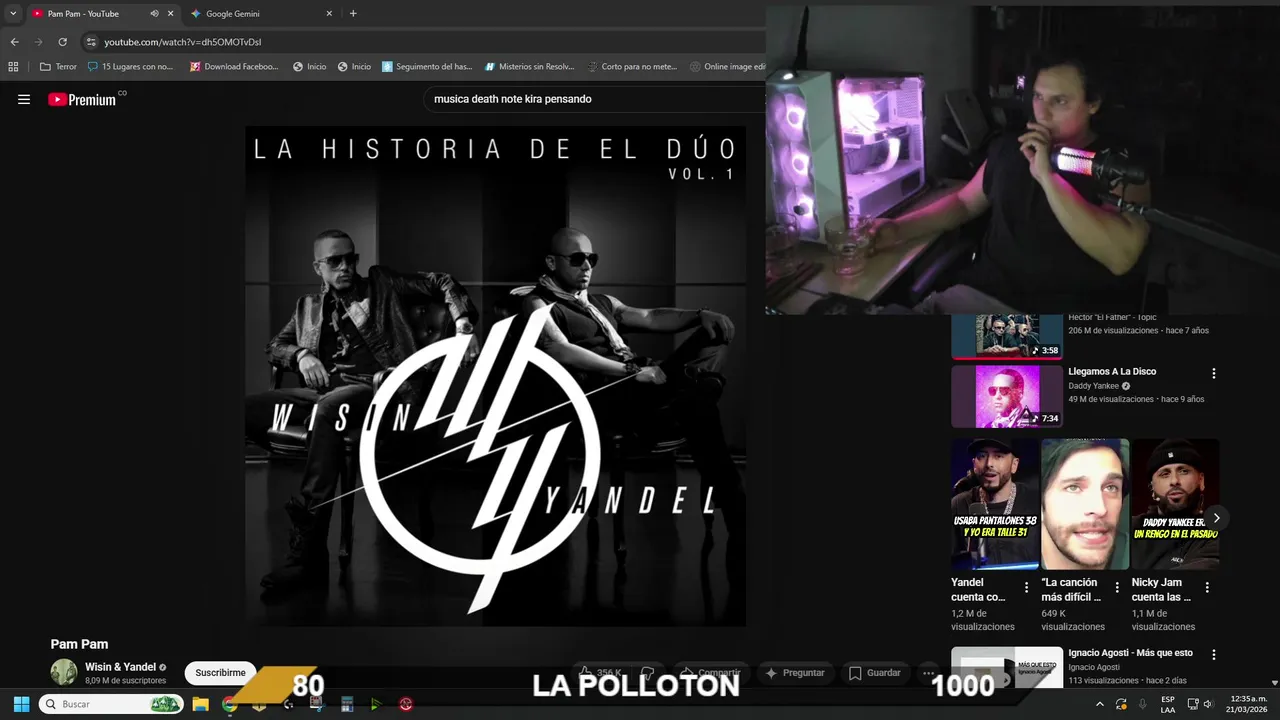Image resolution: width=1280 pixels, height=720 pixels.
Task: Save video with the Guardar button
Action: pyautogui.click(x=875, y=673)
